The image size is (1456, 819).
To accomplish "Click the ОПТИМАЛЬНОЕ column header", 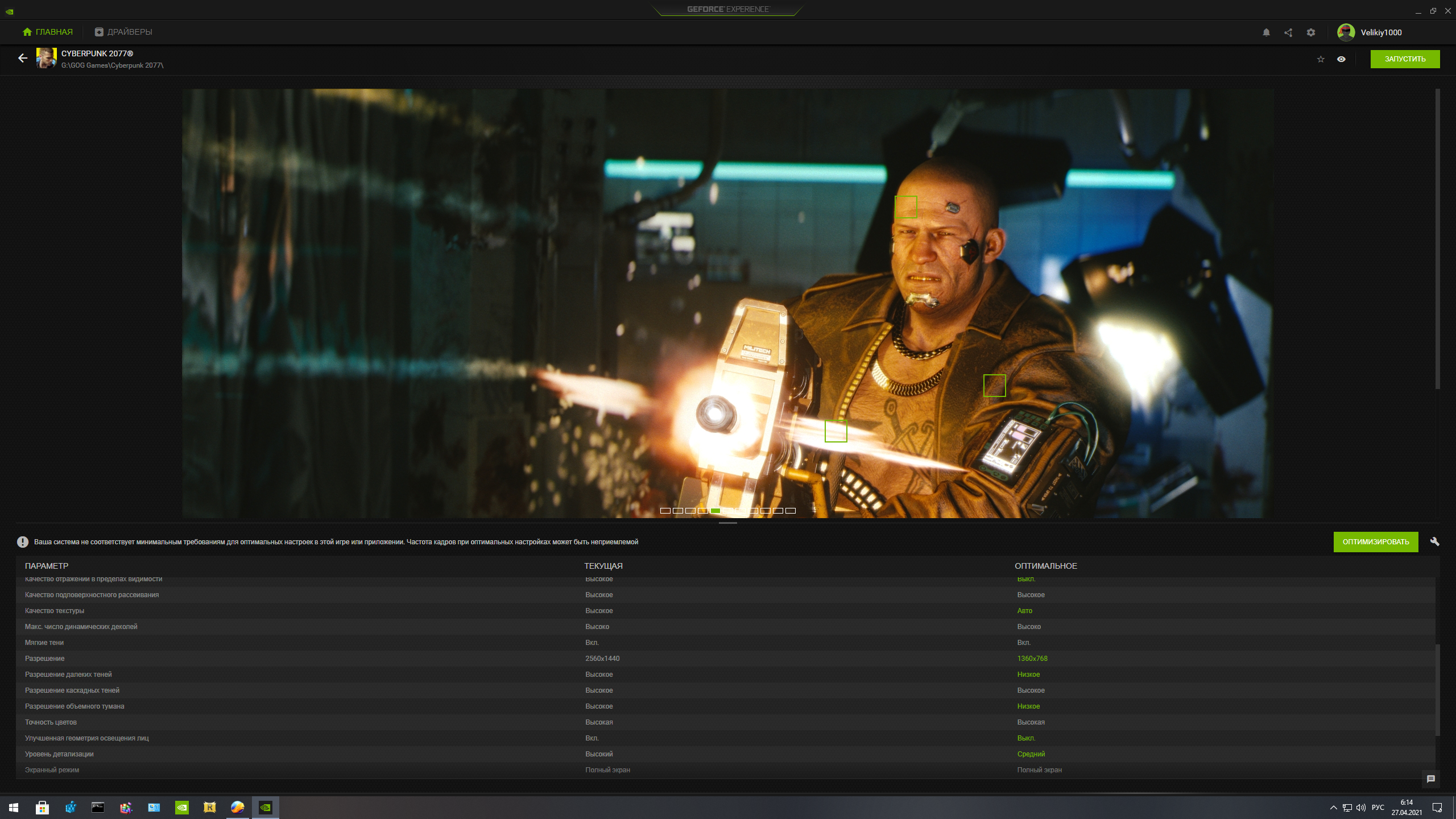I will click(1046, 566).
